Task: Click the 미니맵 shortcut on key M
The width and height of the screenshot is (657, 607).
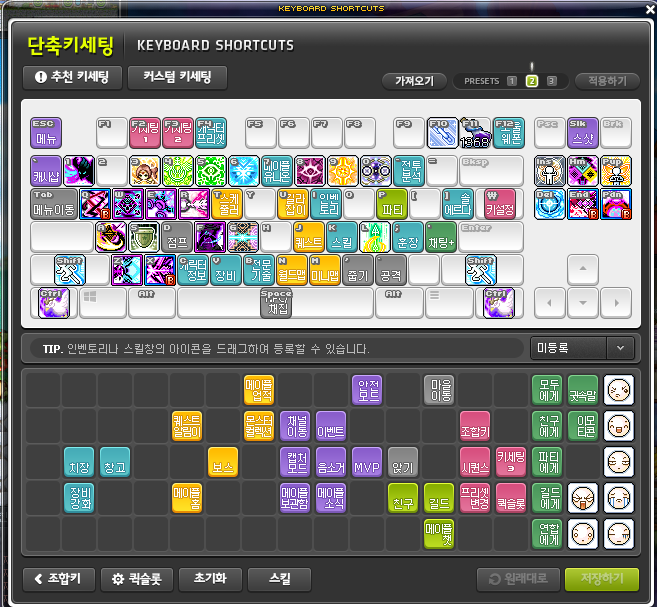Action: pos(325,270)
